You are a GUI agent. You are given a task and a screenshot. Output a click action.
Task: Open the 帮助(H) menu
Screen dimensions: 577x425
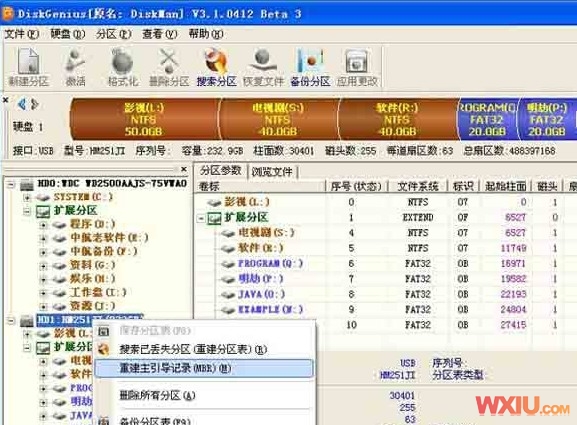pyautogui.click(x=206, y=34)
